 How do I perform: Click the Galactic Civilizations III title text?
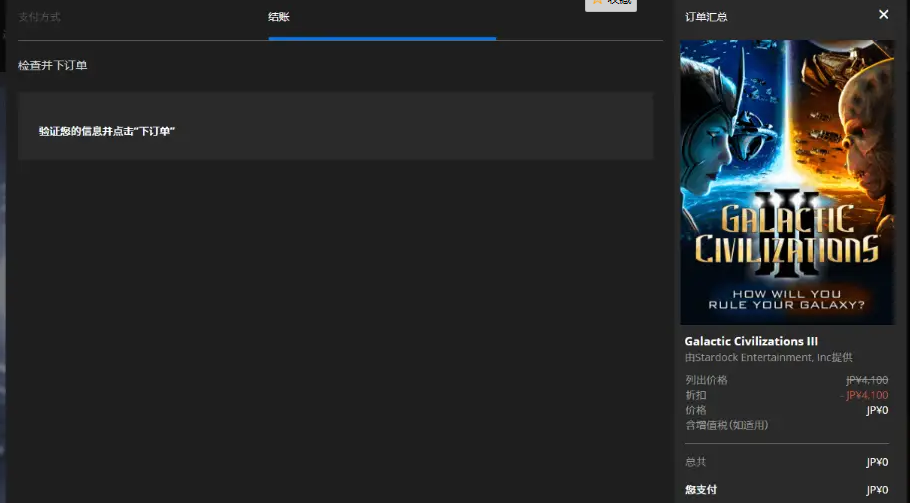[x=751, y=341]
